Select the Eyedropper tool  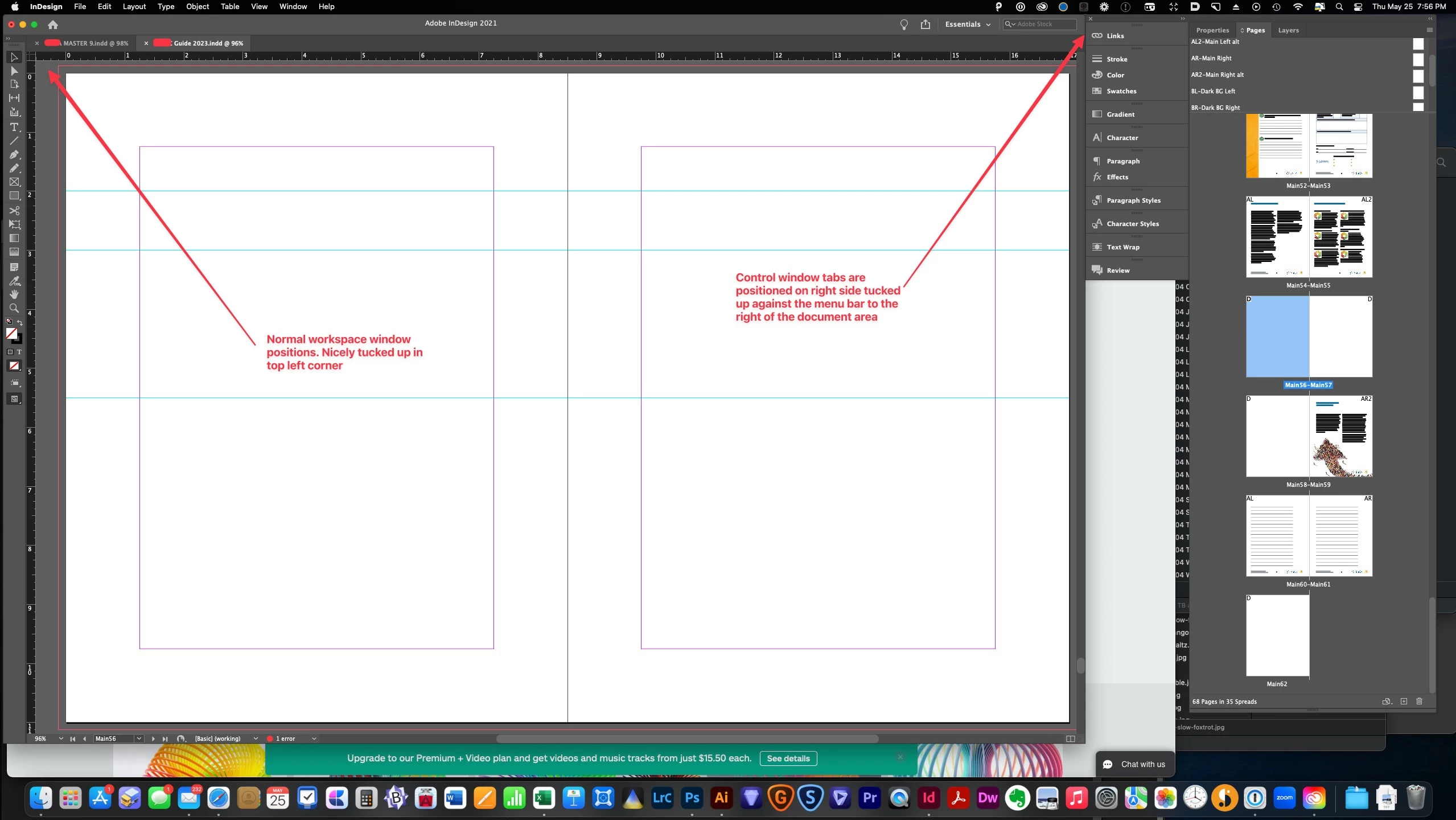point(14,281)
